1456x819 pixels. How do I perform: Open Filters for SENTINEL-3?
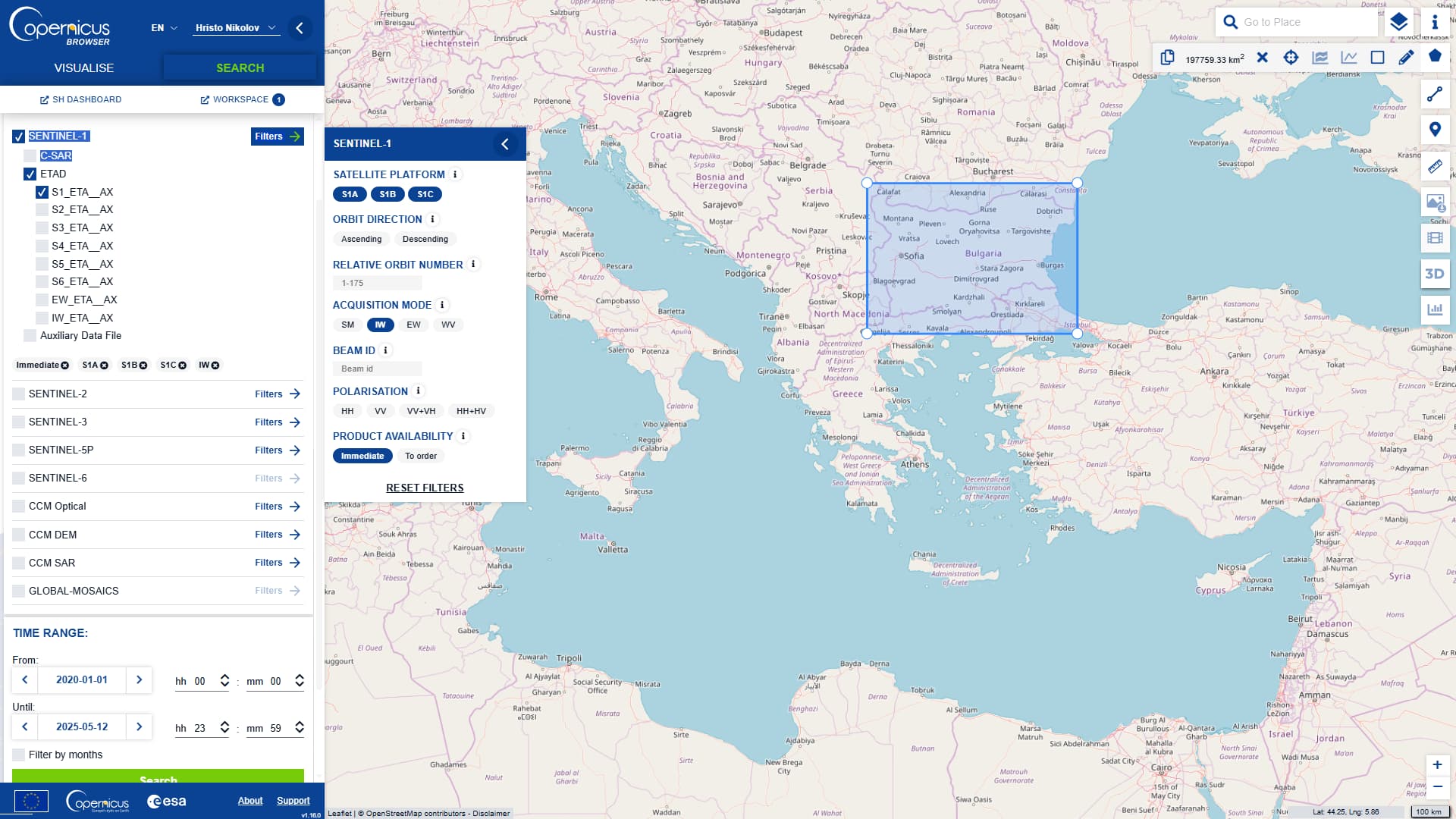click(278, 422)
